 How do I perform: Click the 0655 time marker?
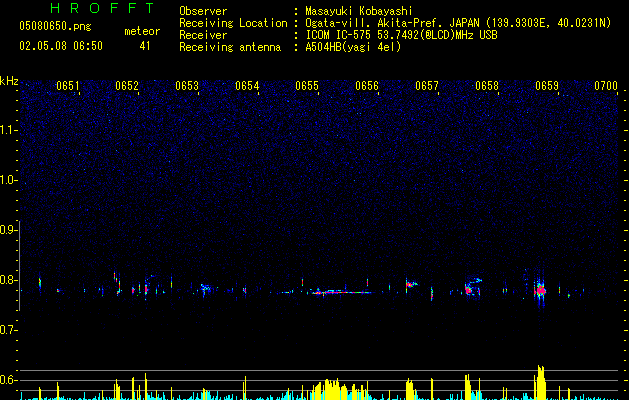click(307, 86)
